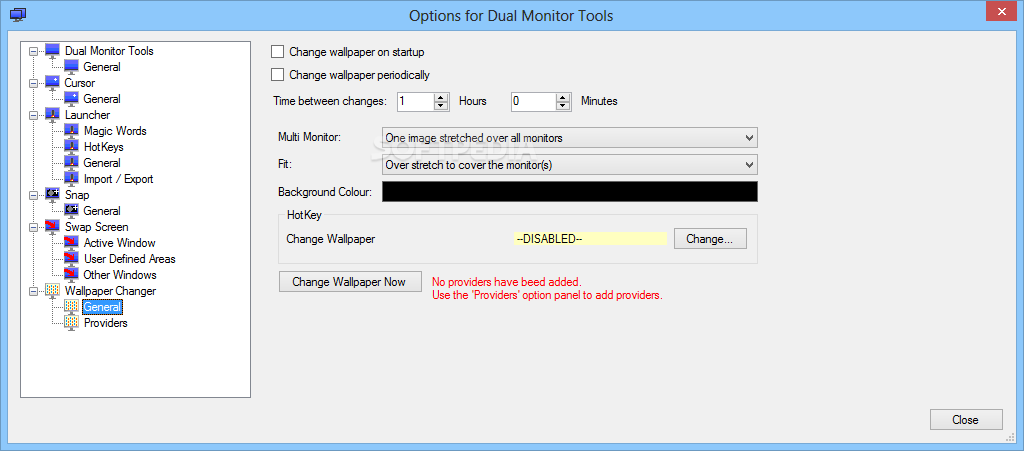
Task: Select the Launcher label in tree
Action: pyautogui.click(x=87, y=115)
